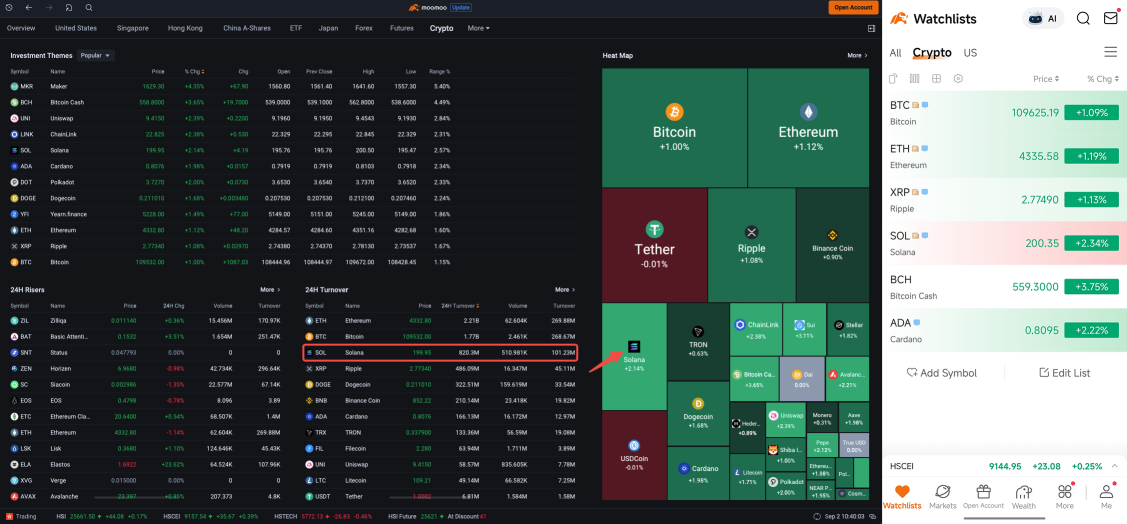Open the Popular investment themes dropdown
Viewport: 1127px width, 524px height.
click(95, 56)
